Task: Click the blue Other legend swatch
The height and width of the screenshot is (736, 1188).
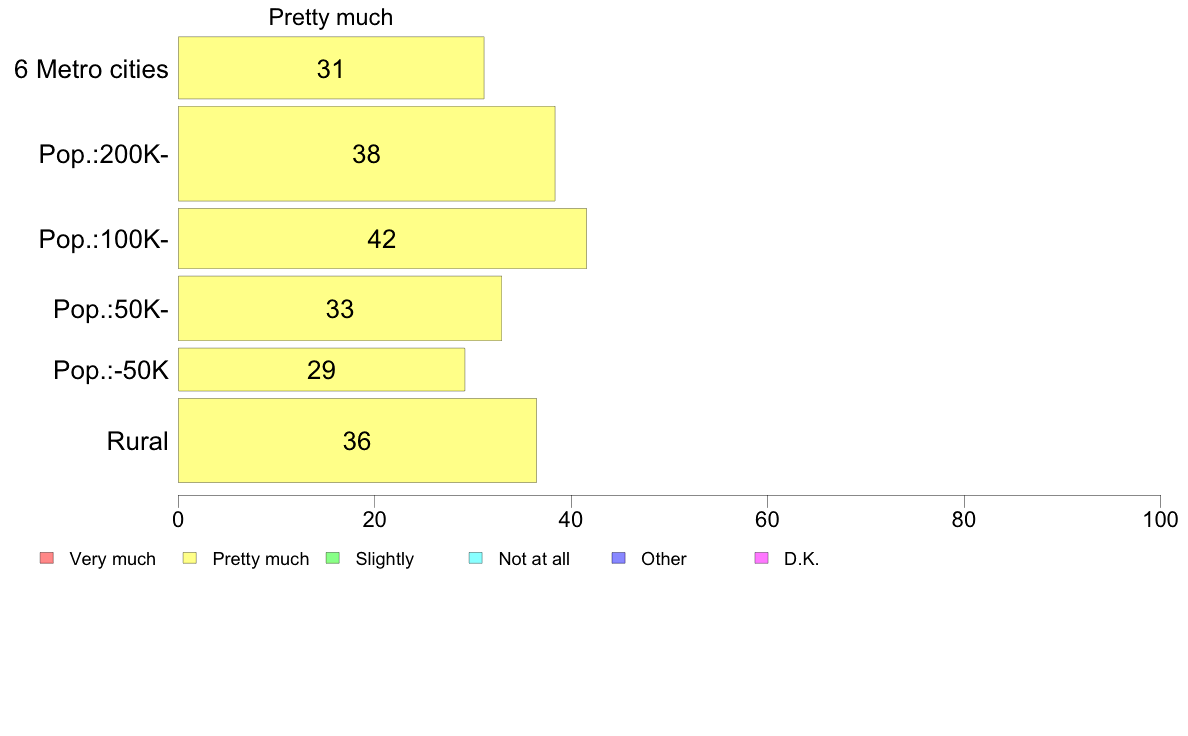Action: tap(618, 559)
